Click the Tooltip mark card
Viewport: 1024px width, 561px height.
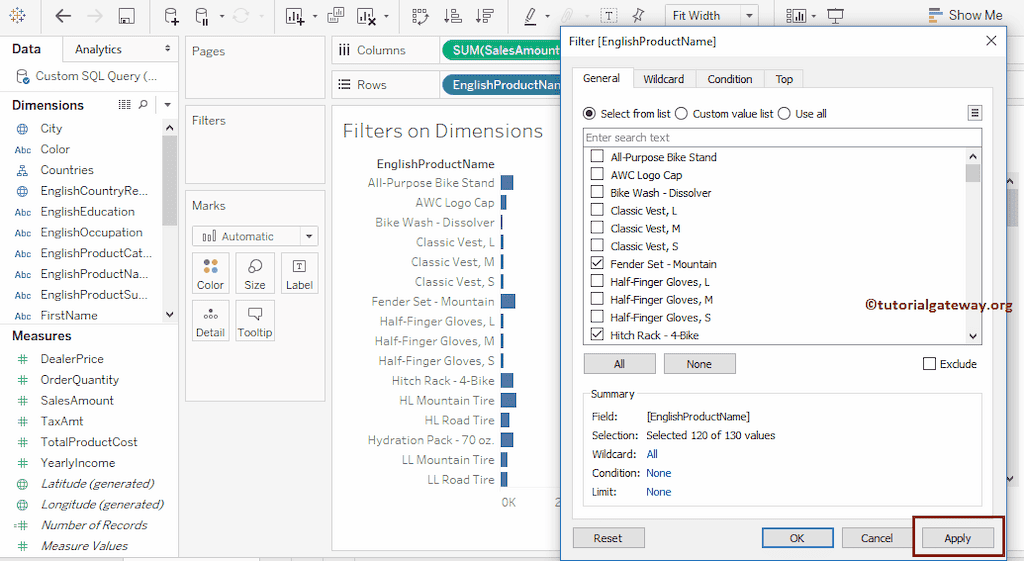(x=255, y=321)
